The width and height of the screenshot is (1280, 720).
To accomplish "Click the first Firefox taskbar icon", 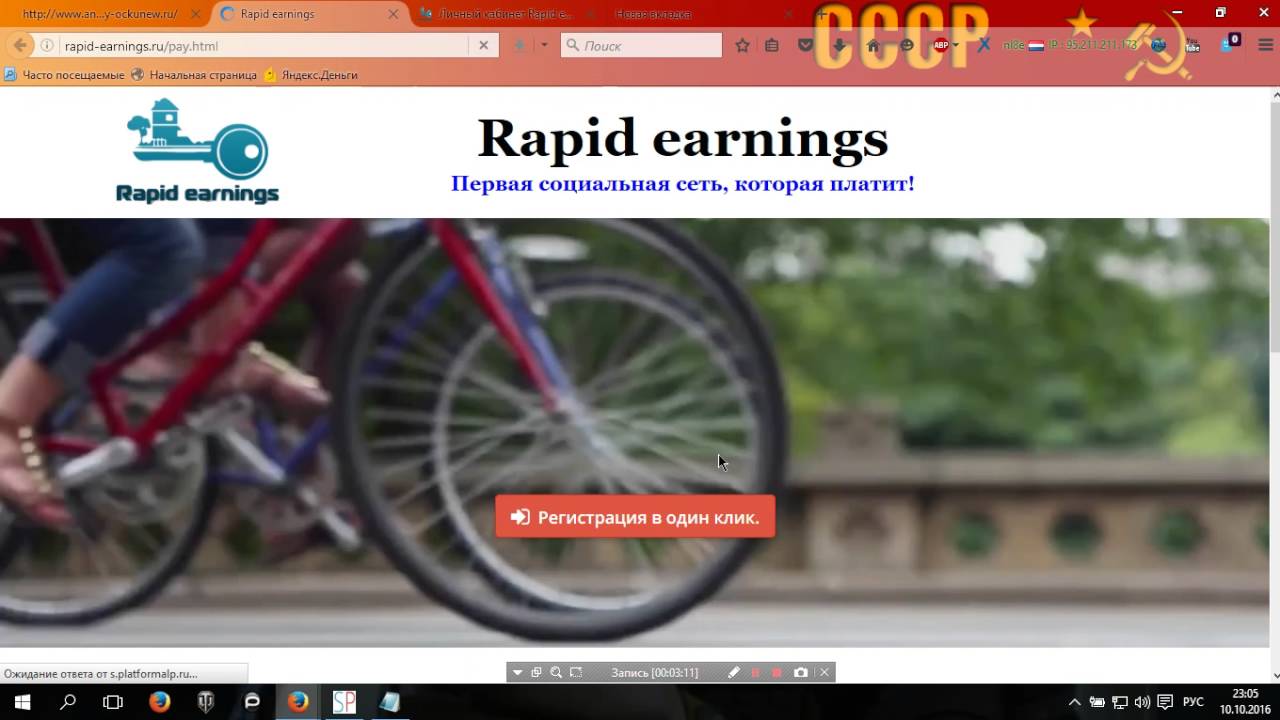I will pos(159,702).
